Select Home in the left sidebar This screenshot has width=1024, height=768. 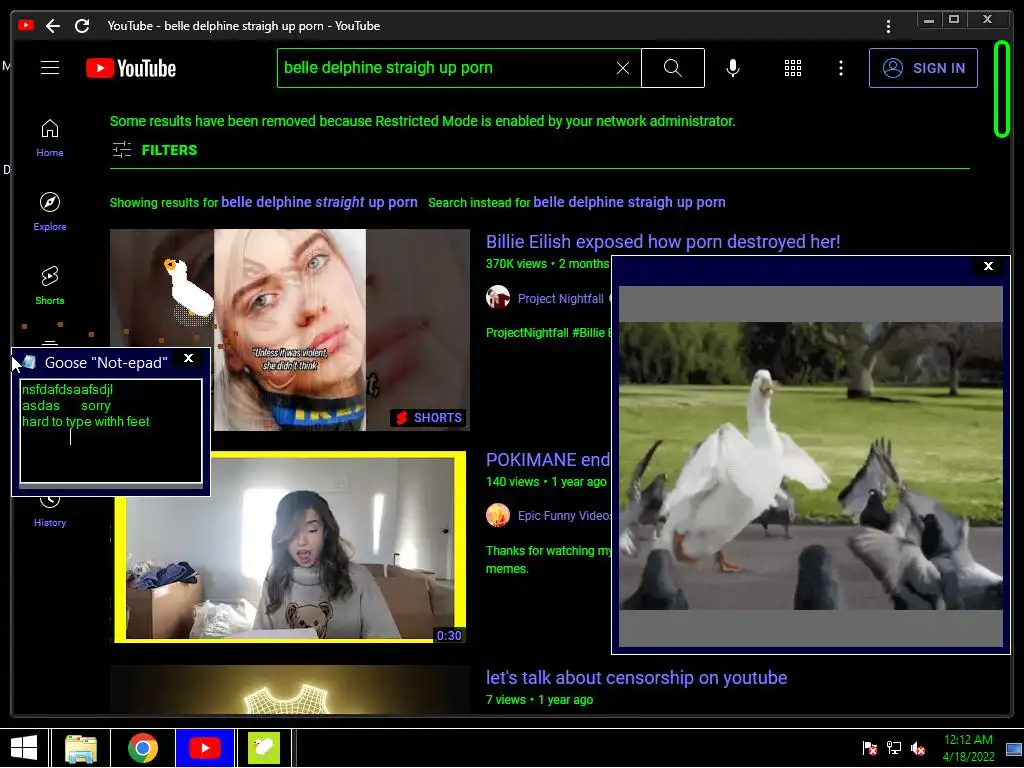pos(50,138)
